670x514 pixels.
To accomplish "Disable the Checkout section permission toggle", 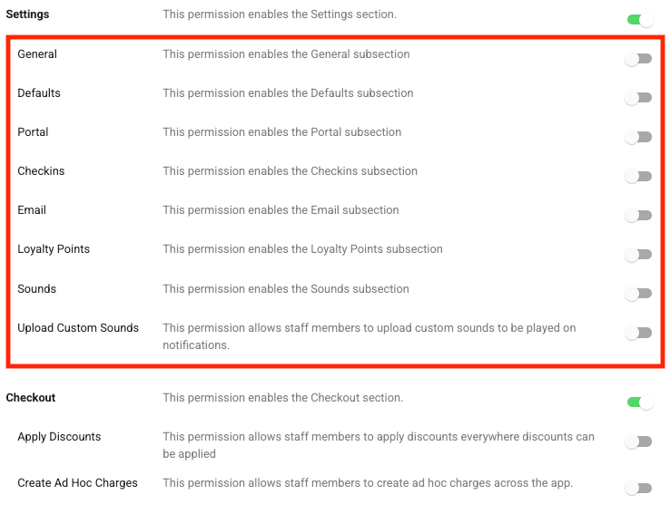I will tap(640, 402).
